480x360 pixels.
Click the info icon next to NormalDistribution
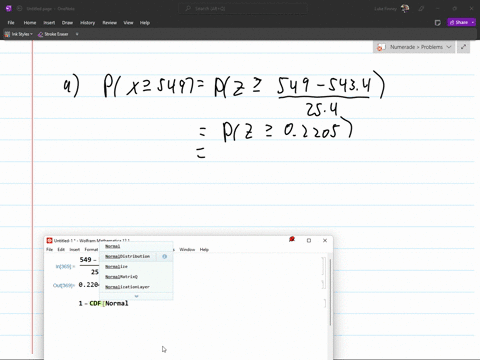pos(164,256)
